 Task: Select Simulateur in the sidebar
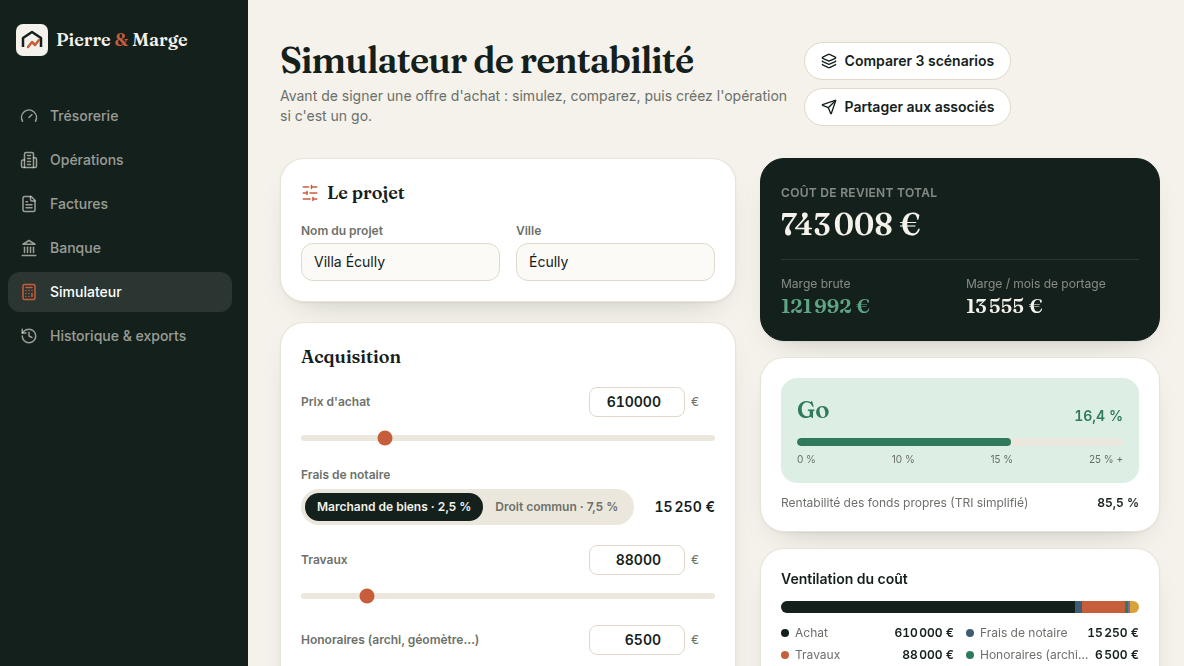[120, 292]
